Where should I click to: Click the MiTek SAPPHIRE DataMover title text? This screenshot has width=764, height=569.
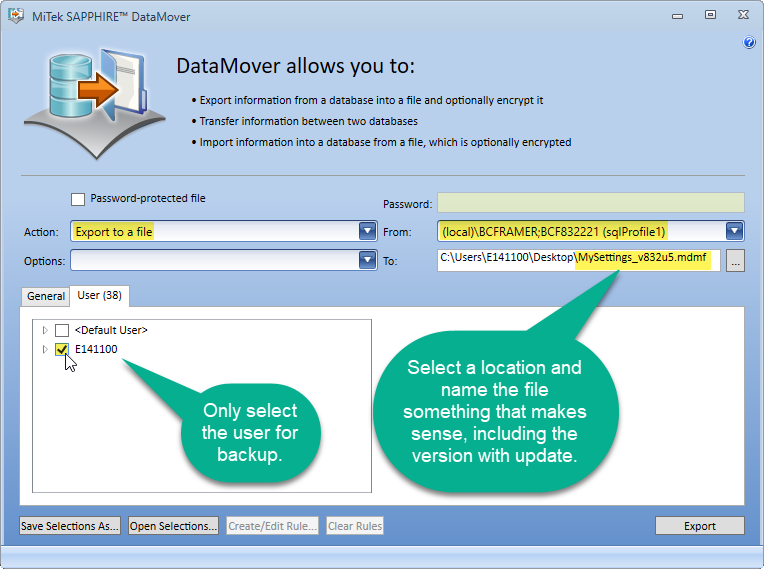click(111, 17)
